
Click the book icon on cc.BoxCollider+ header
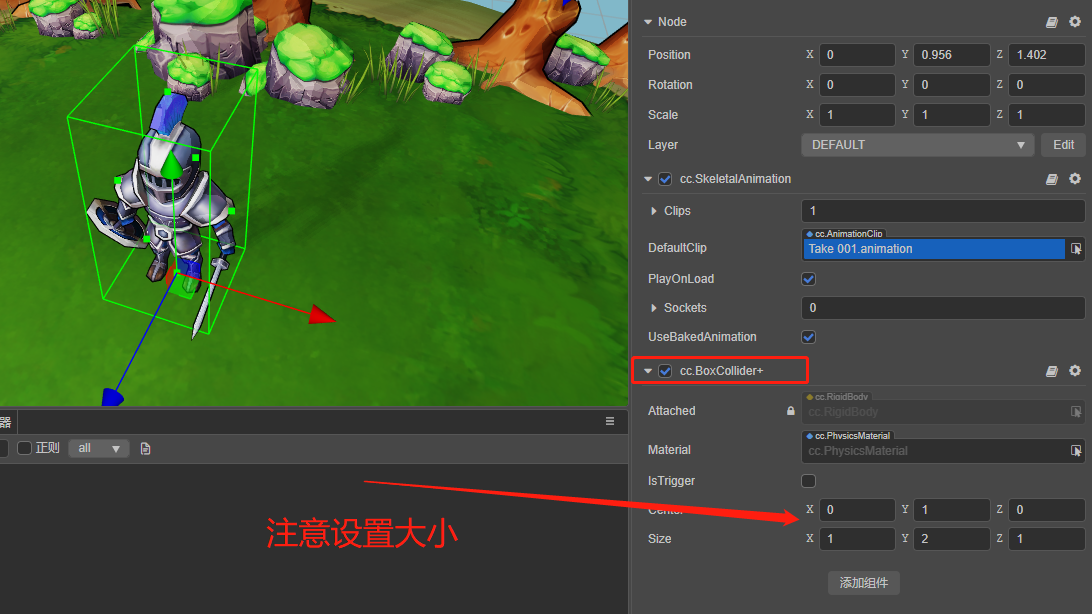point(1052,371)
